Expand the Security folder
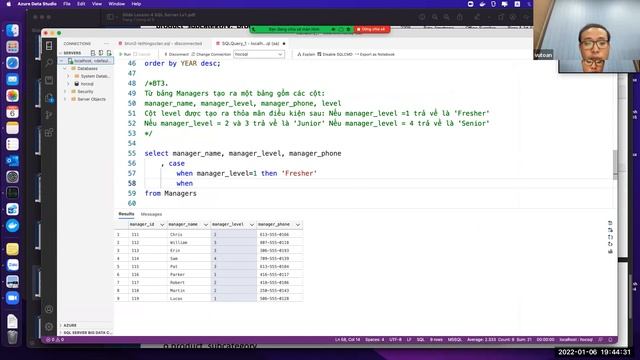This screenshot has width=640, height=360. pos(65,92)
